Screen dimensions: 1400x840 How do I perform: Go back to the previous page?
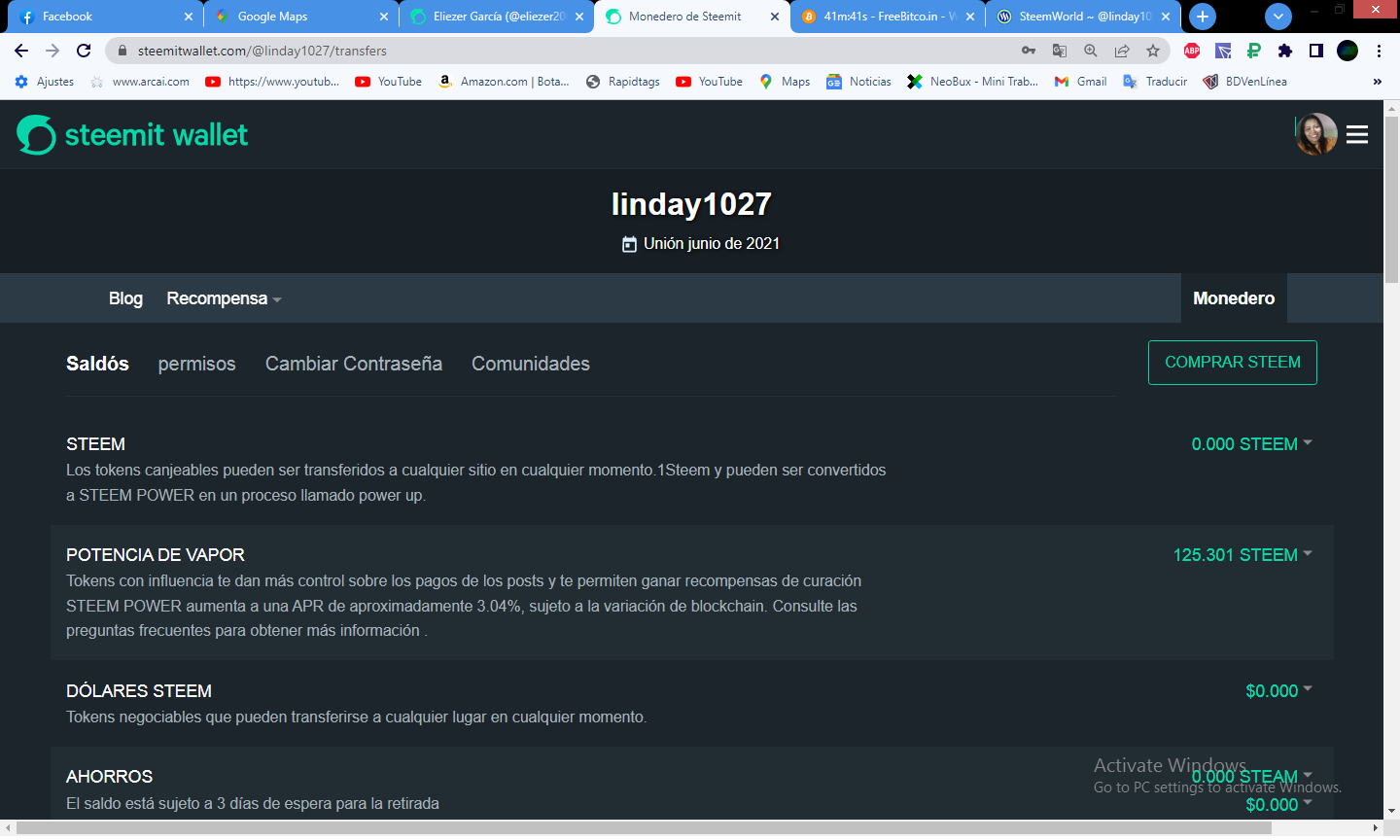coord(21,51)
